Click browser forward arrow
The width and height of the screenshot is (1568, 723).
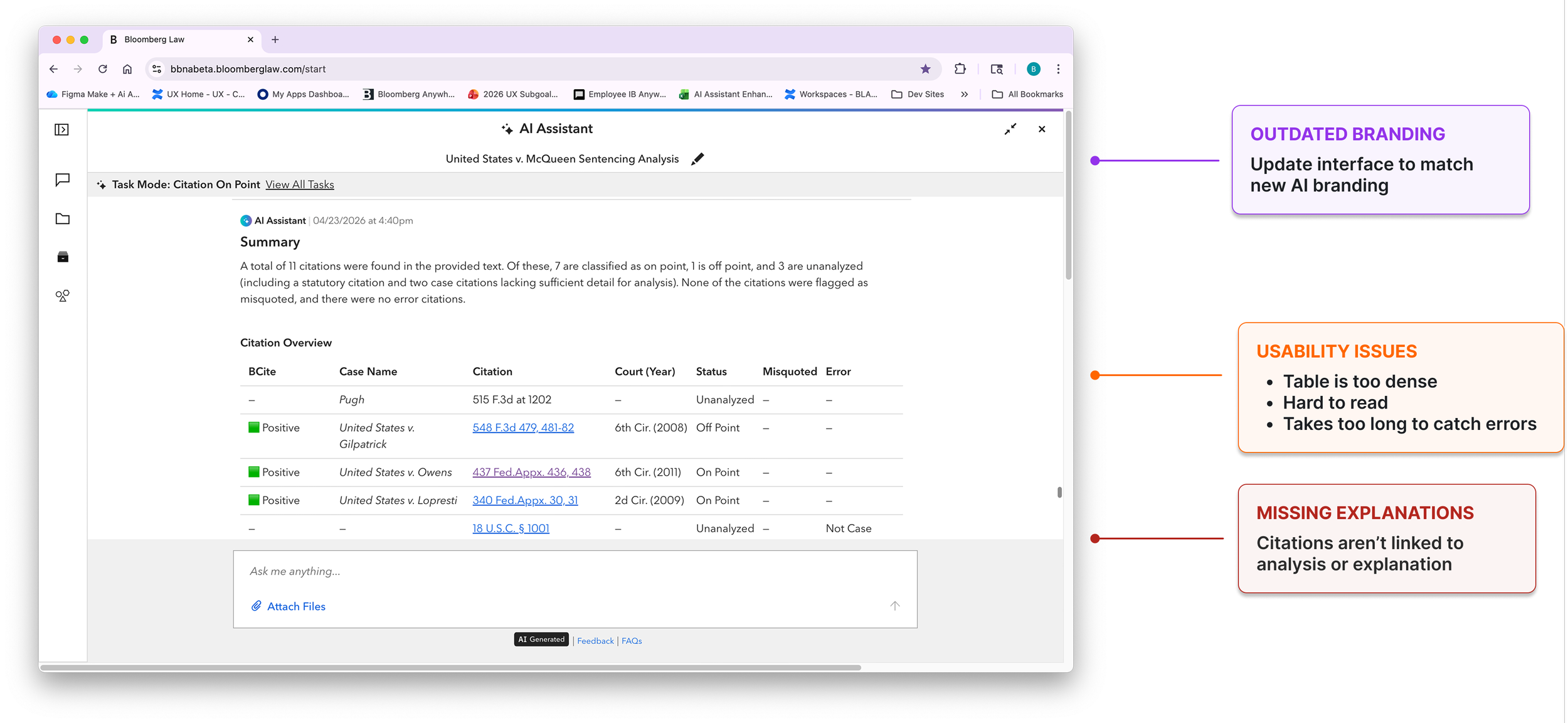coord(78,69)
